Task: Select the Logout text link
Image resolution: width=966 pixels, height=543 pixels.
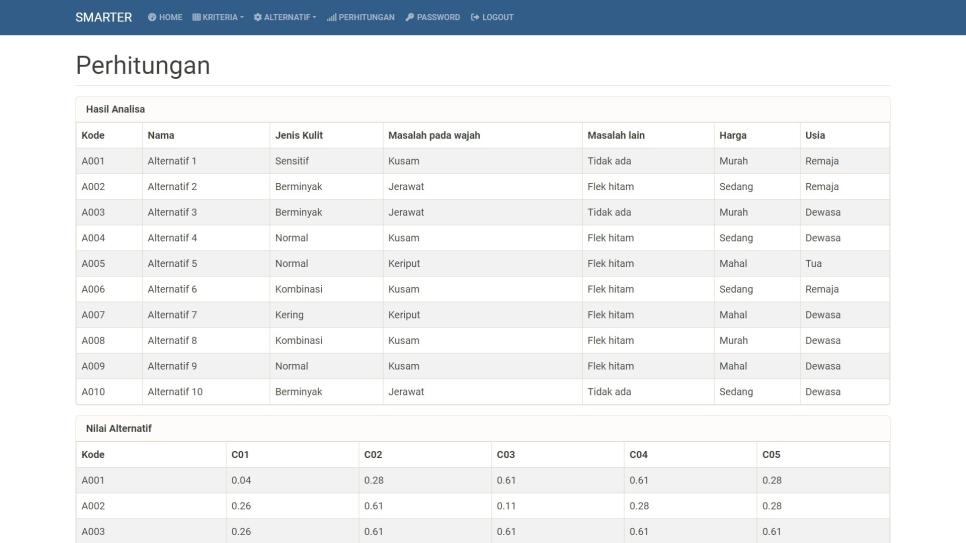Action: 498,18
